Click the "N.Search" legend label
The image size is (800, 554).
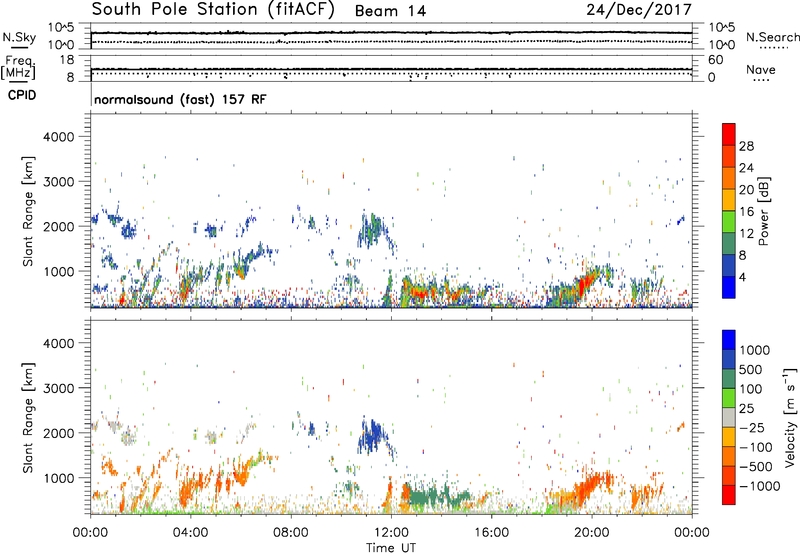773,37
